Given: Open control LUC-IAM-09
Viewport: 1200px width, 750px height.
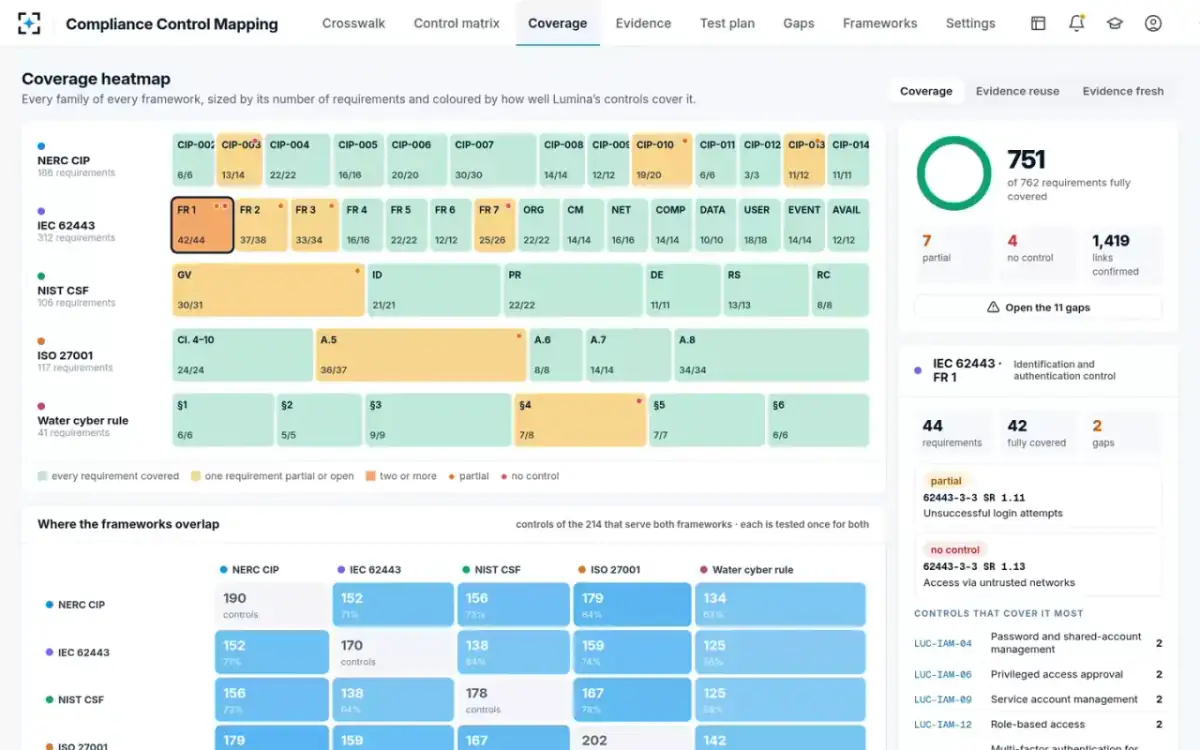Looking at the screenshot, I should click(x=1038, y=700).
